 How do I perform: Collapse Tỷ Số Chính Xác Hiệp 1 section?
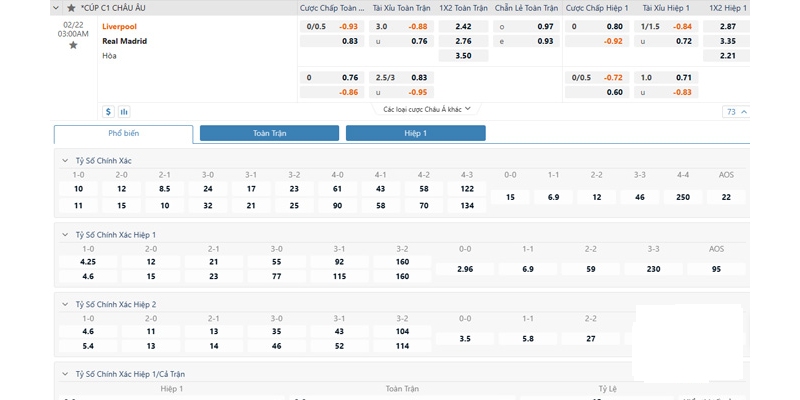tap(66, 235)
